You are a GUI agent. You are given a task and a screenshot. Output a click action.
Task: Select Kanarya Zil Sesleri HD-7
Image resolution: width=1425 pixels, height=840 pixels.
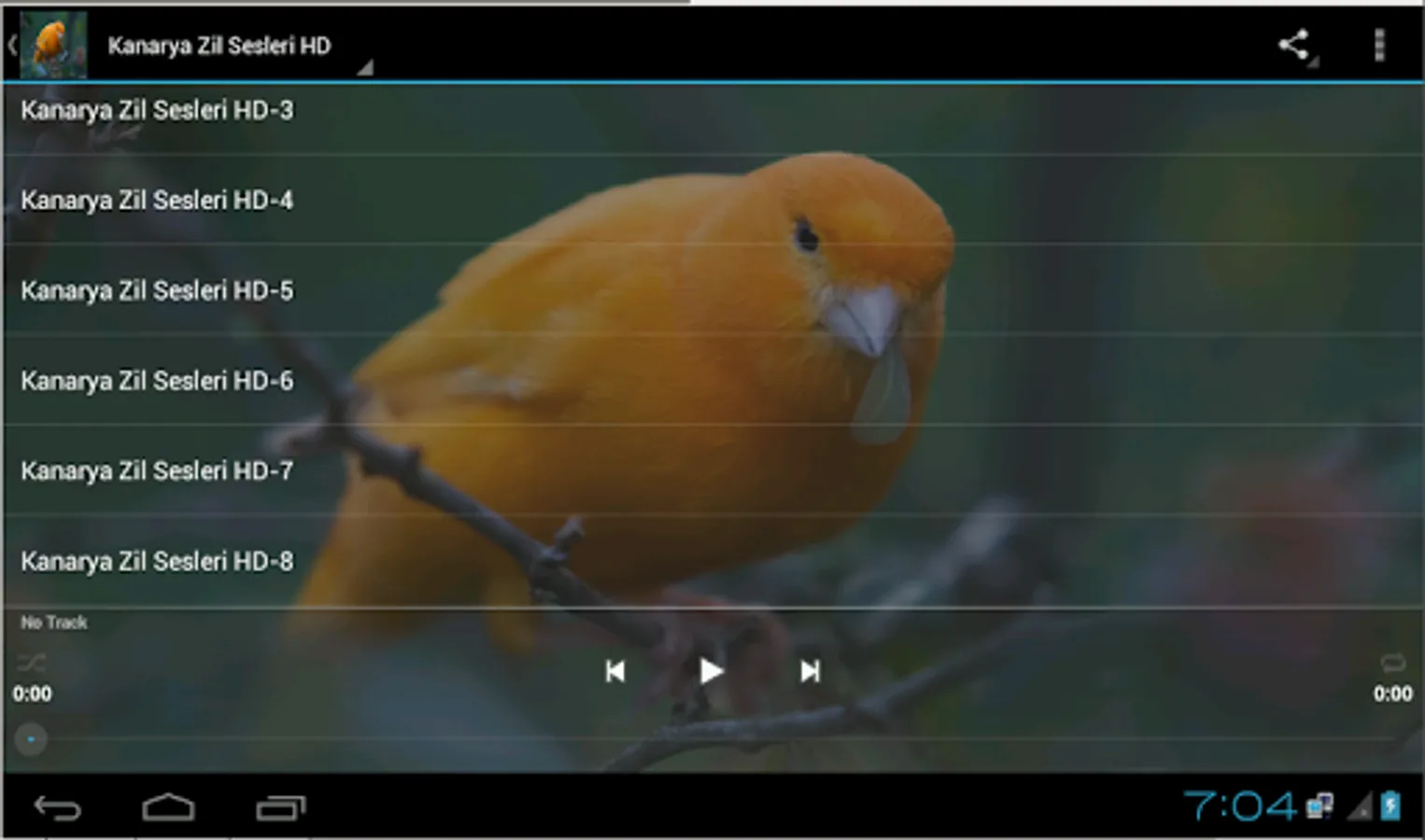[712, 470]
